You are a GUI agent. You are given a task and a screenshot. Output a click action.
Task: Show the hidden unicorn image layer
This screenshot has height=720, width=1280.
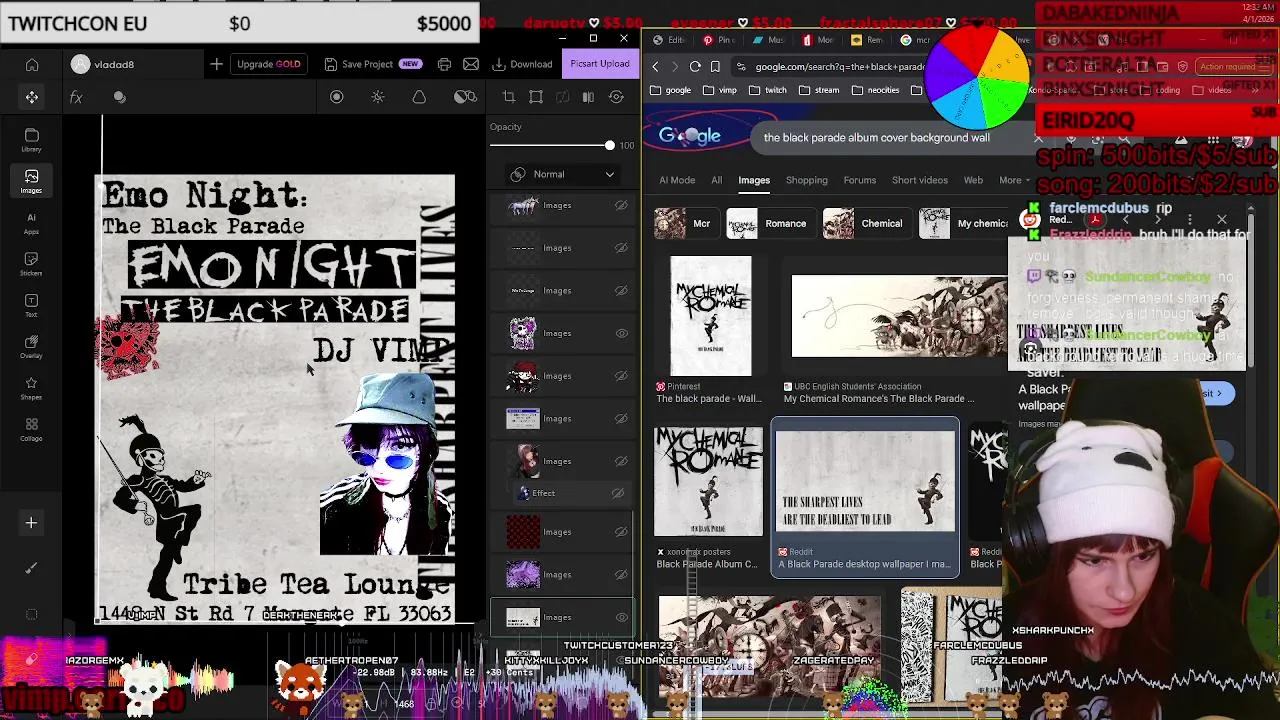(621, 205)
